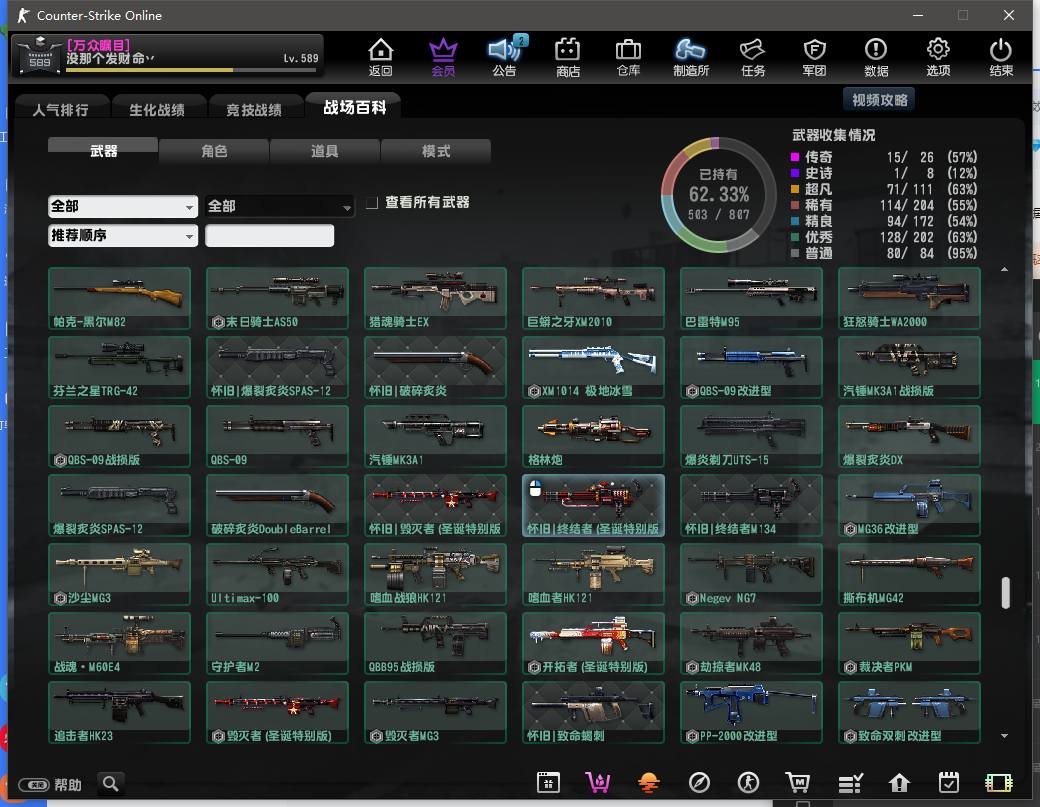Click the scroll down arrow of weapon list
Viewport: 1040px width, 807px height.
[1004, 736]
